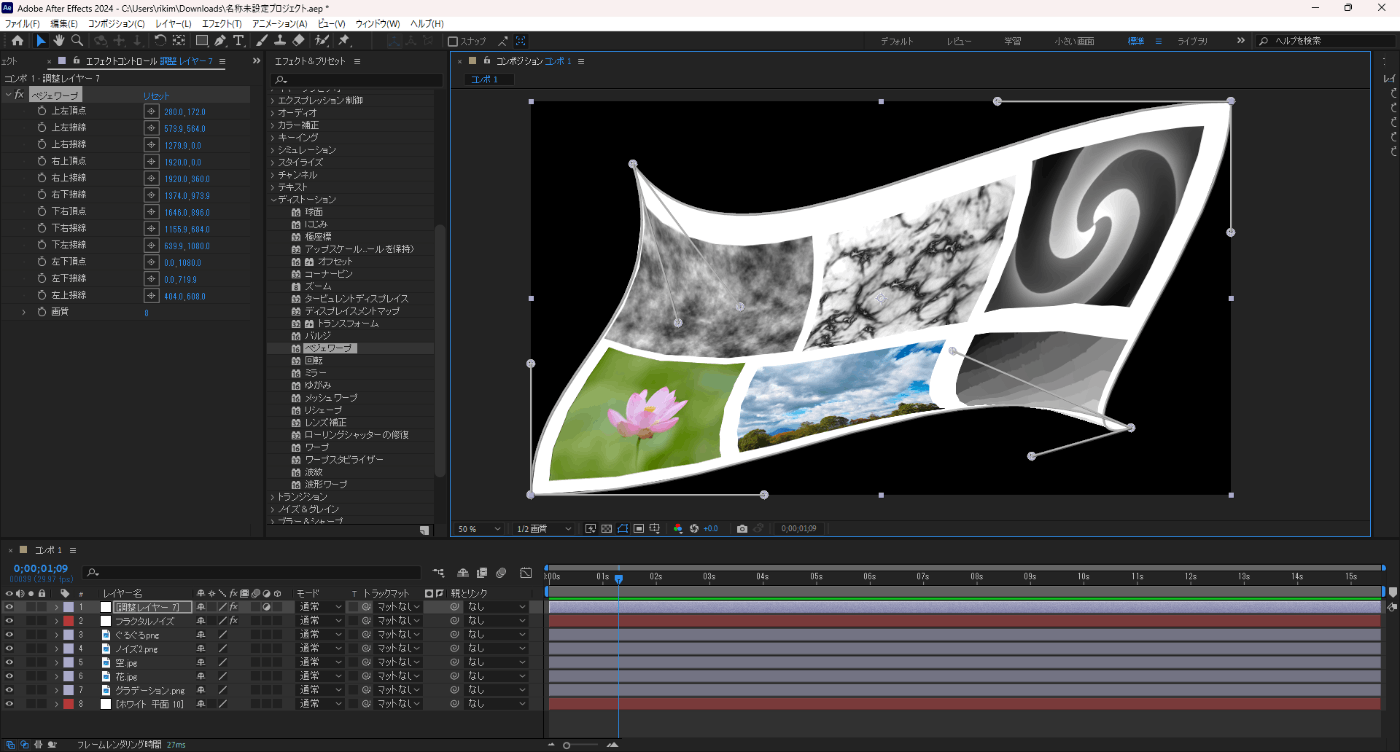The width and height of the screenshot is (1400, 752).
Task: Click Fast Previews icon in viewer footer
Action: click(x=590, y=528)
